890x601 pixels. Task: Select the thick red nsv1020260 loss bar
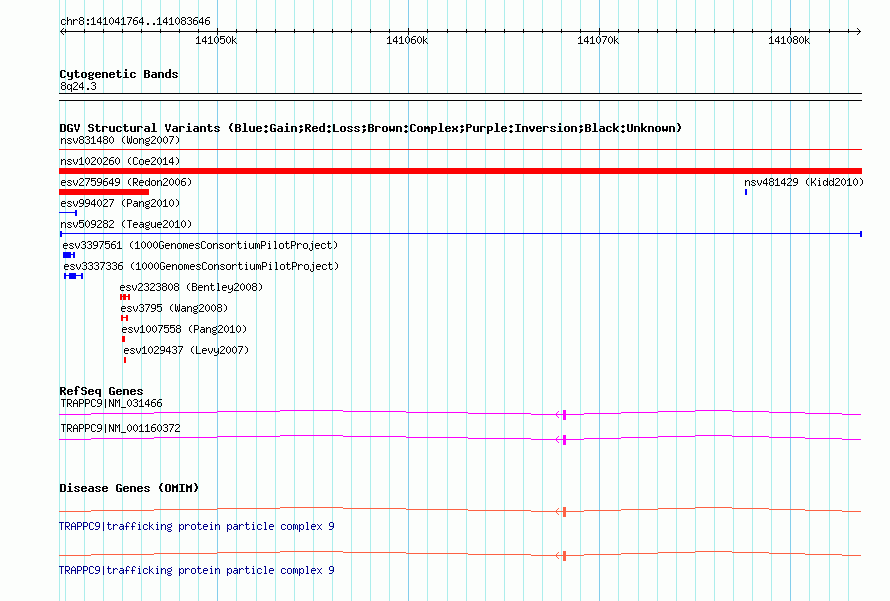[460, 171]
